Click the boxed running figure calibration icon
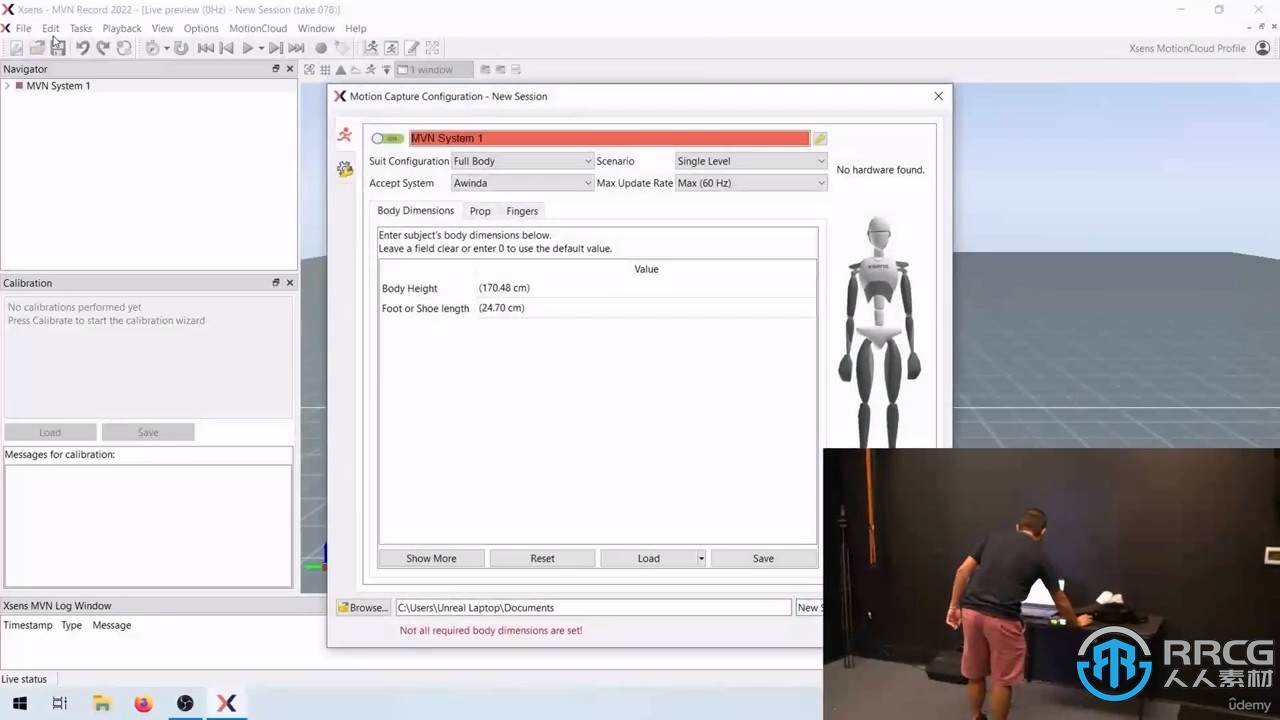 click(391, 48)
